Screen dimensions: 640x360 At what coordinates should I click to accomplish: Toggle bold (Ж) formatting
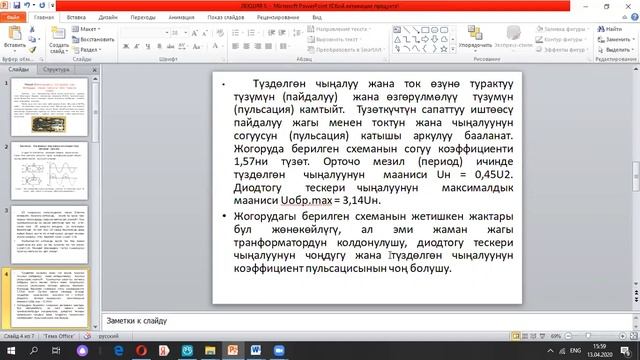[x=126, y=47]
